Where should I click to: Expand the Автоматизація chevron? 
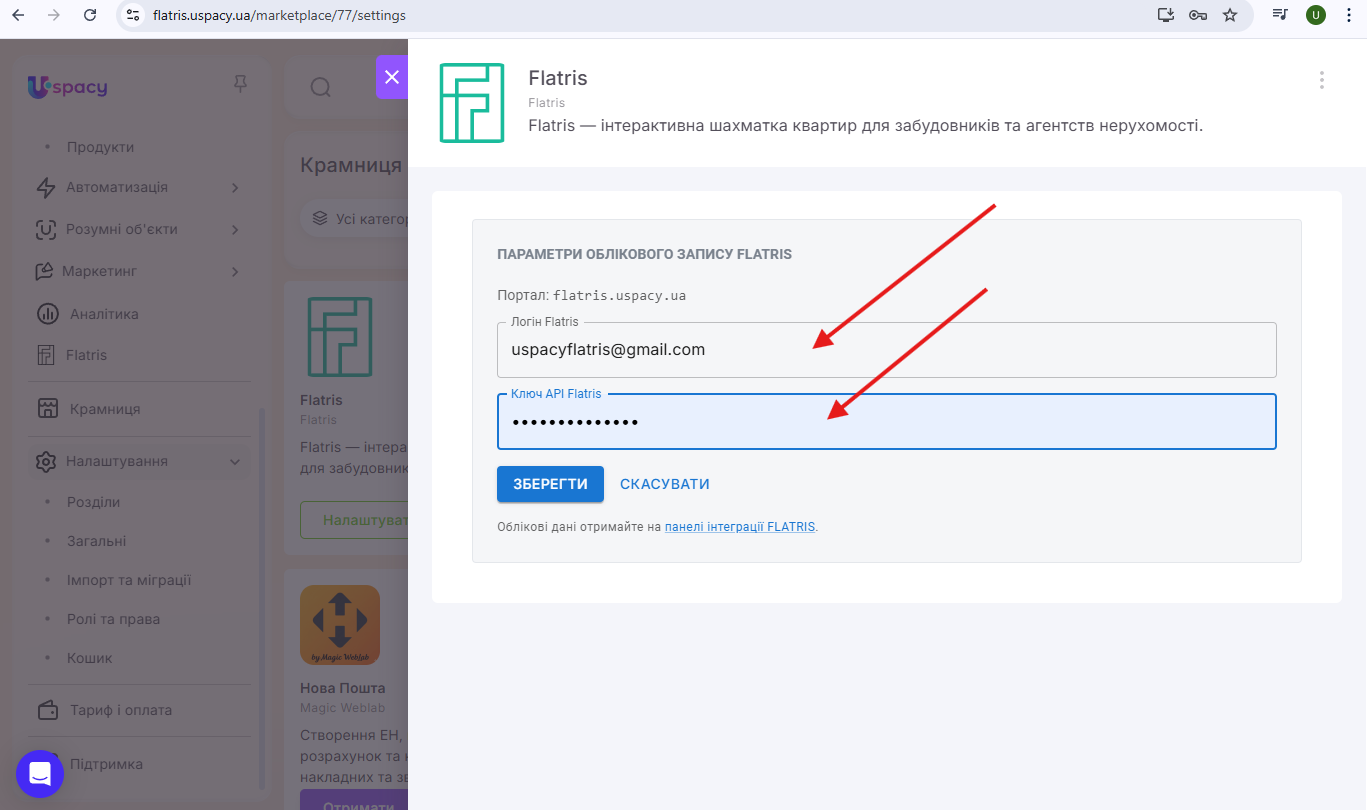(235, 187)
